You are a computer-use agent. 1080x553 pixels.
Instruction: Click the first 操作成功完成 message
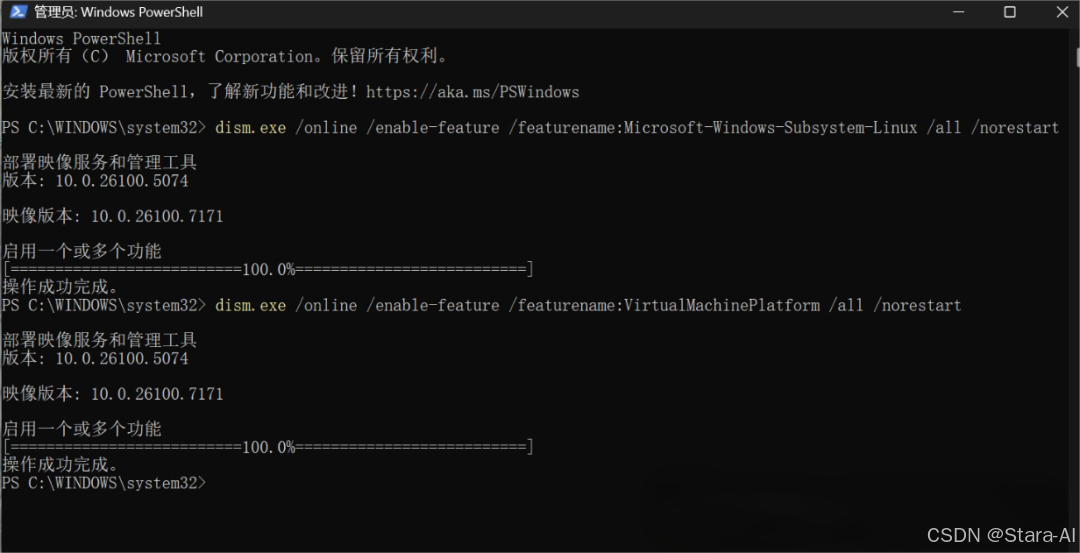tap(60, 286)
